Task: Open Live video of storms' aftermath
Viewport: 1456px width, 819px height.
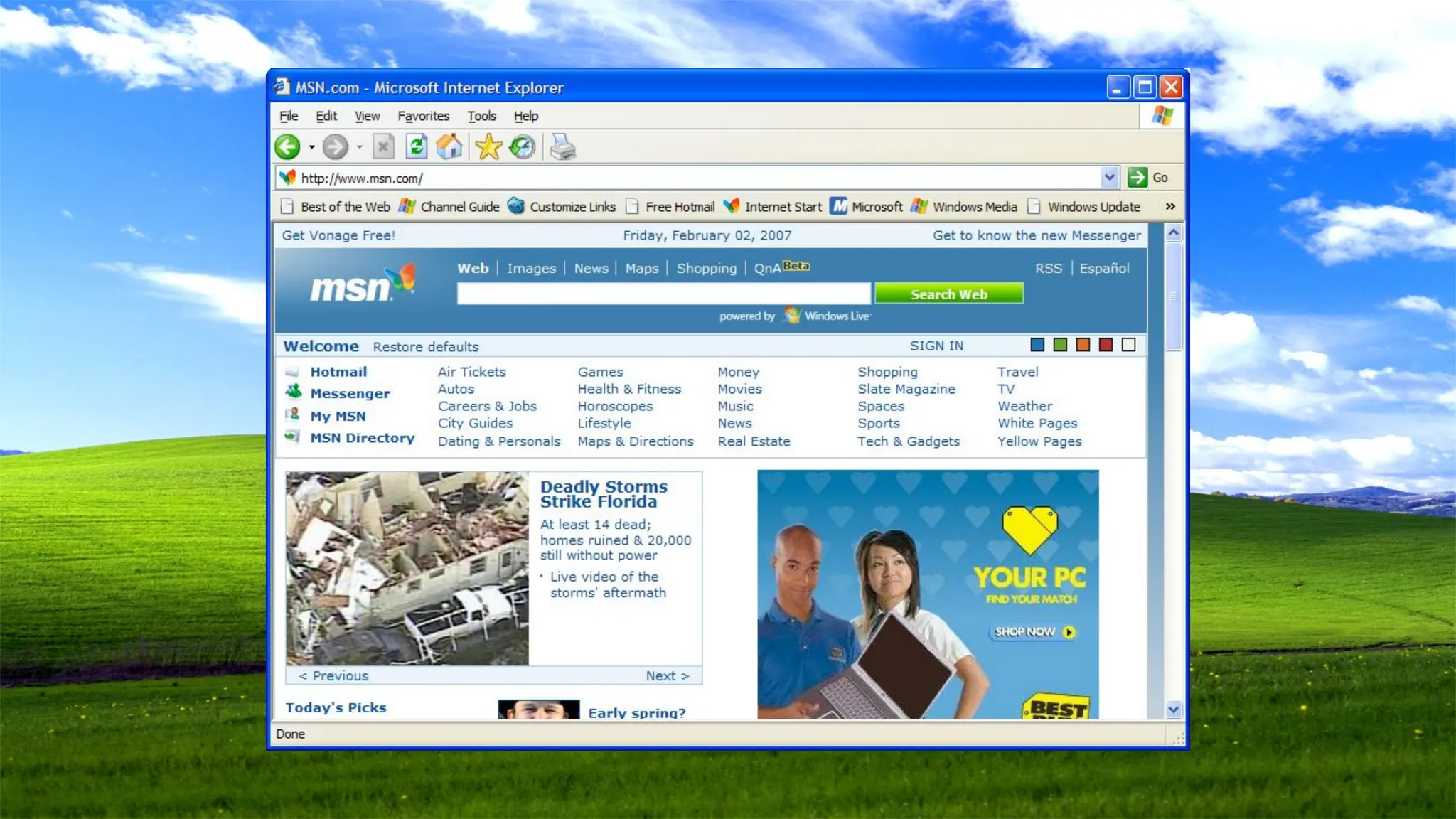Action: [608, 584]
